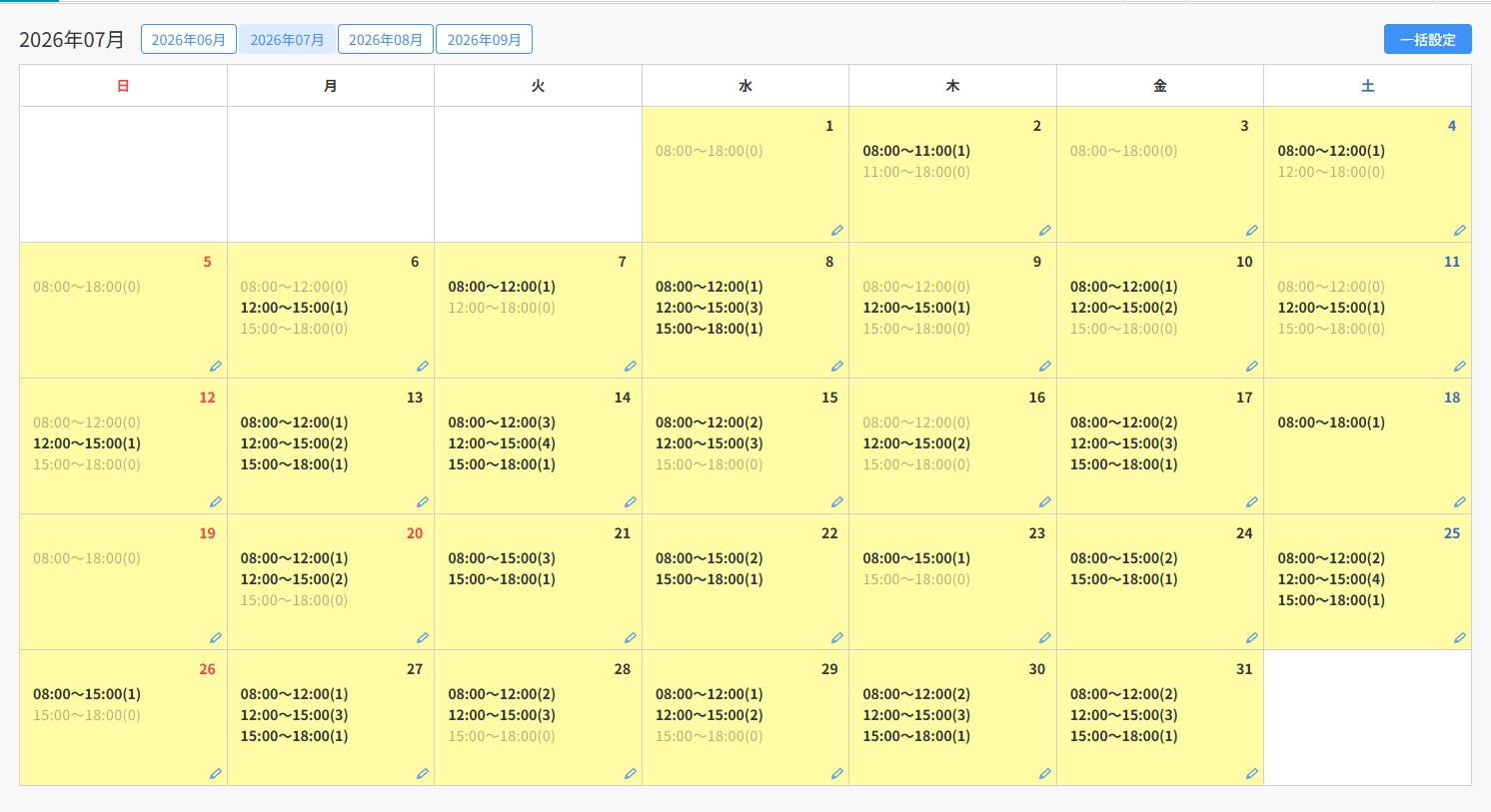Viewport: 1491px width, 812px height.
Task: Open the edit pencil for July 2
Action: (1045, 231)
